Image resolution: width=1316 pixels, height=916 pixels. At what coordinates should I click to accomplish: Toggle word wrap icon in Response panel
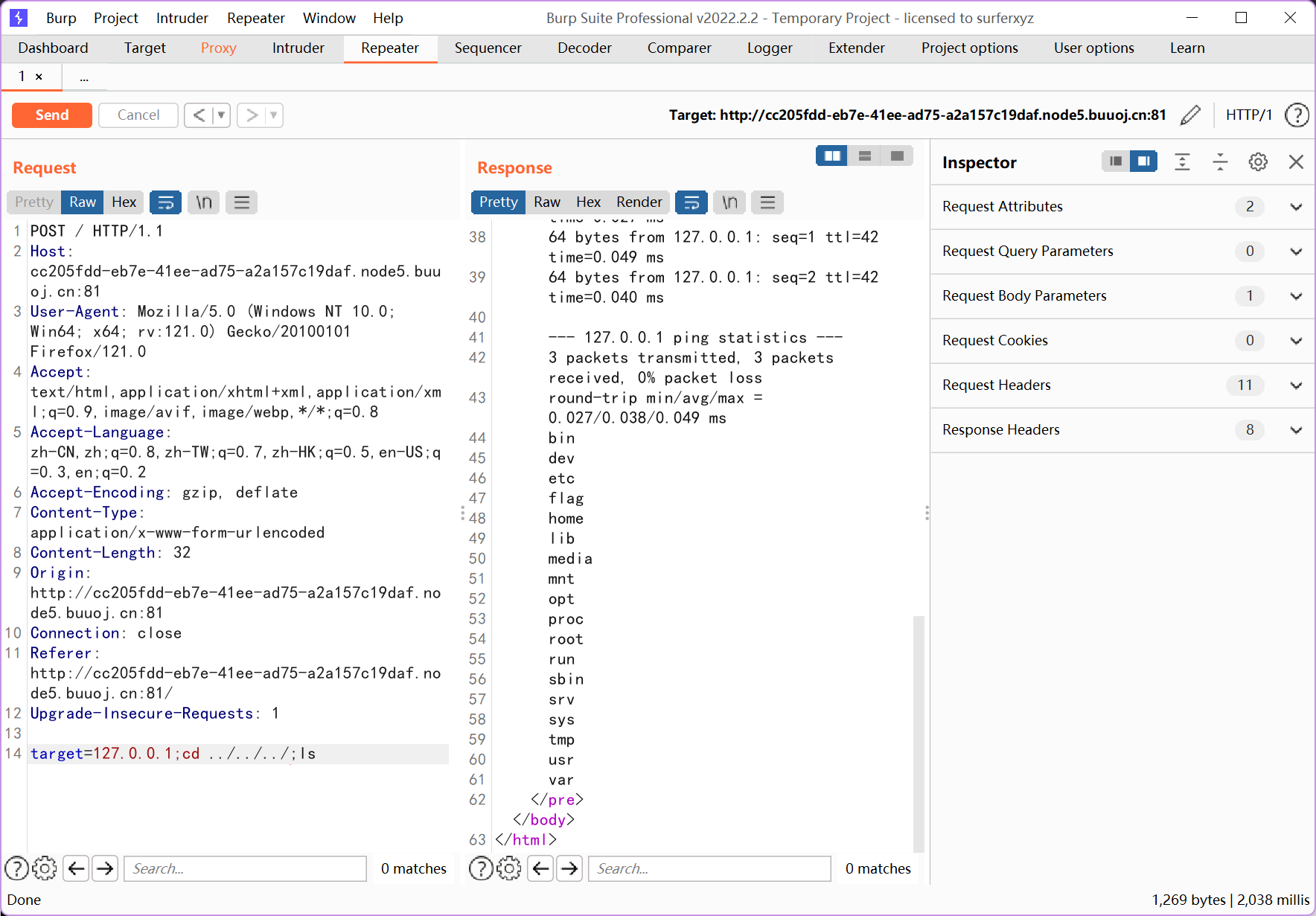click(691, 202)
